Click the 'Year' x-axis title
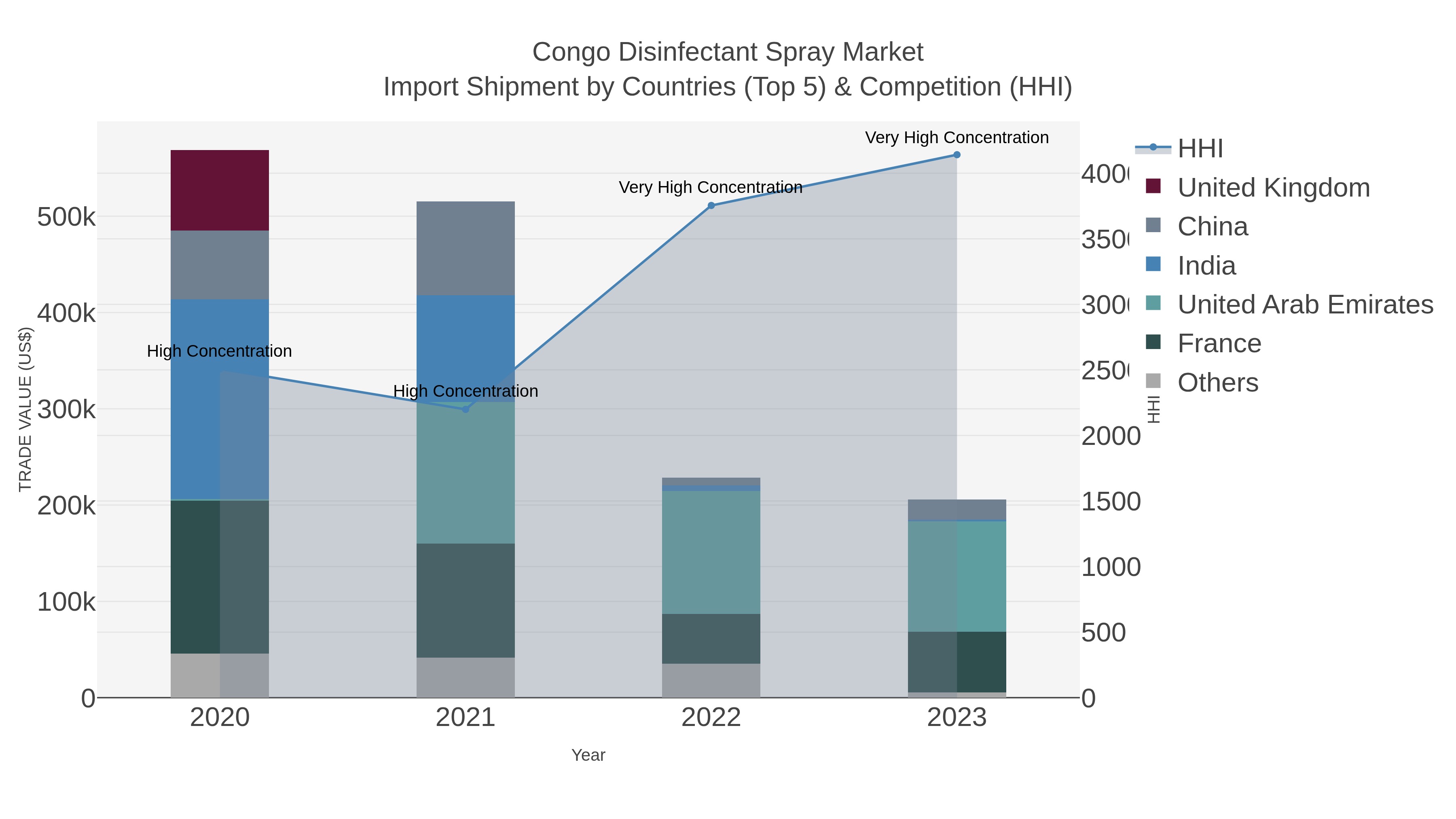Viewport: 1456px width, 819px height. tap(588, 756)
